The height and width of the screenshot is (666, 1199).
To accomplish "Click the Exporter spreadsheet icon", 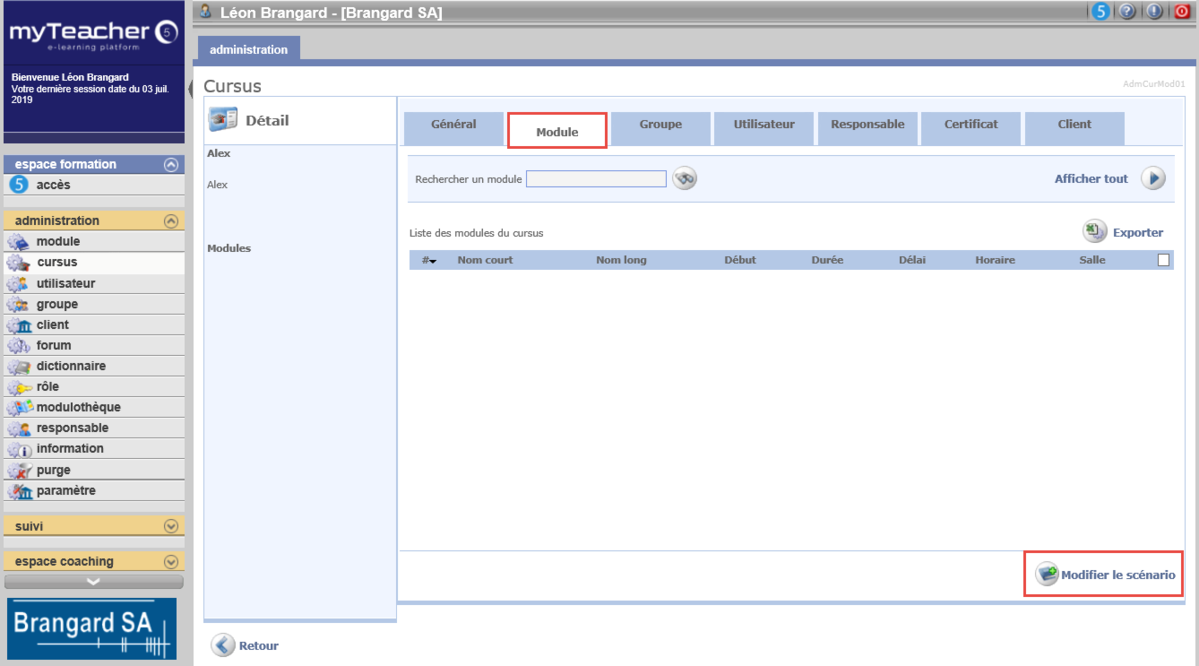I will click(1094, 232).
